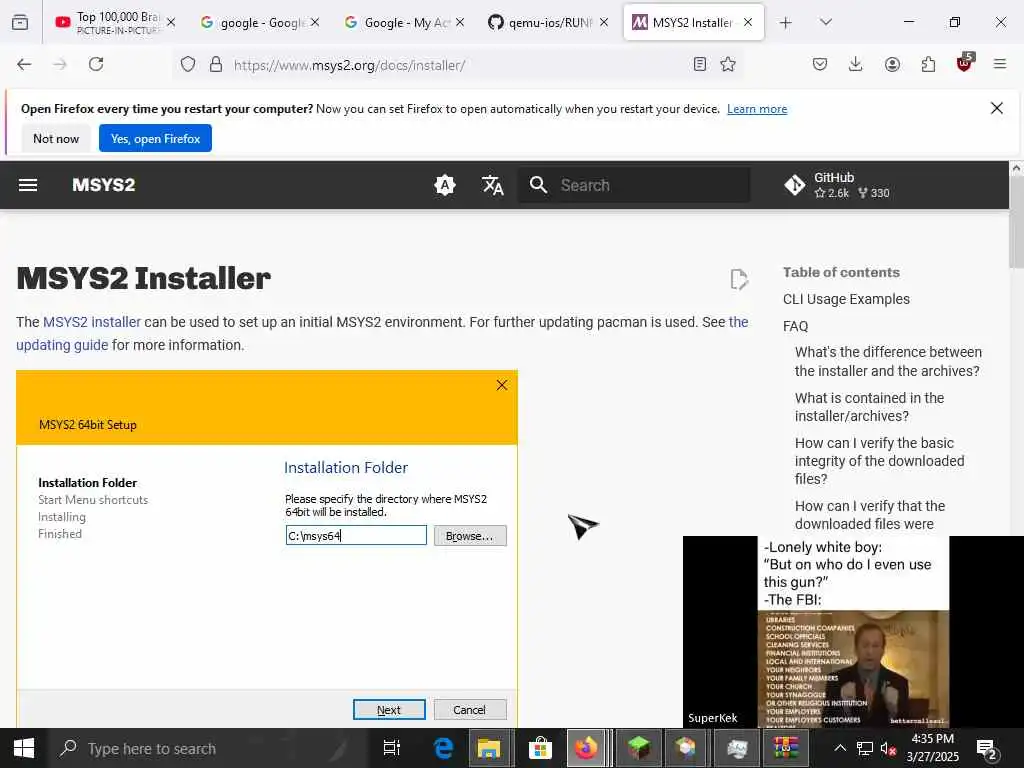Image resolution: width=1024 pixels, height=768 pixels.
Task: Open Task View on the taskbar
Action: (391, 748)
